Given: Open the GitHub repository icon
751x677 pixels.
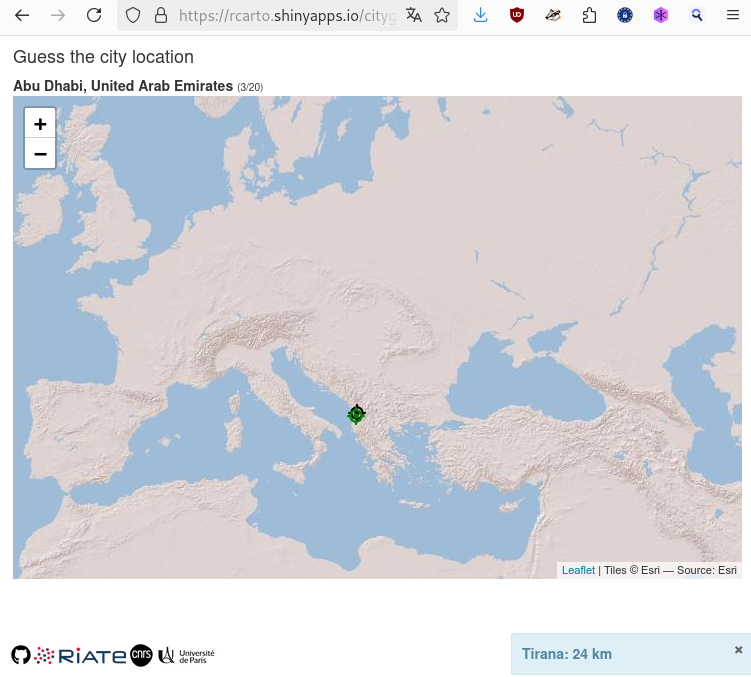Looking at the screenshot, I should (x=21, y=655).
